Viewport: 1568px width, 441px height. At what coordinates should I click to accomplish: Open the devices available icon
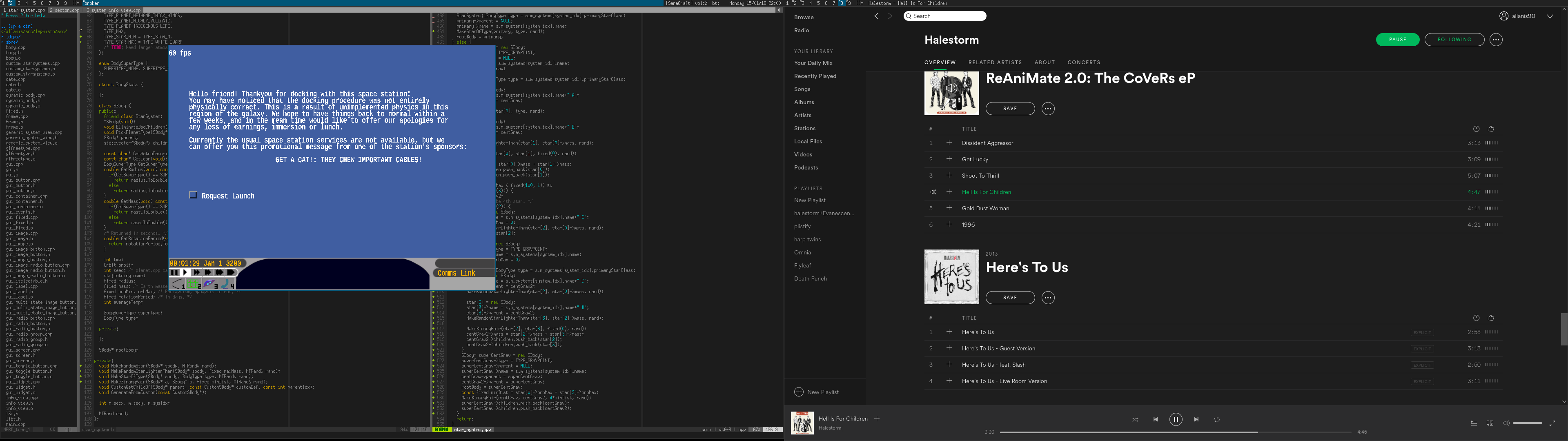pyautogui.click(x=1490, y=423)
